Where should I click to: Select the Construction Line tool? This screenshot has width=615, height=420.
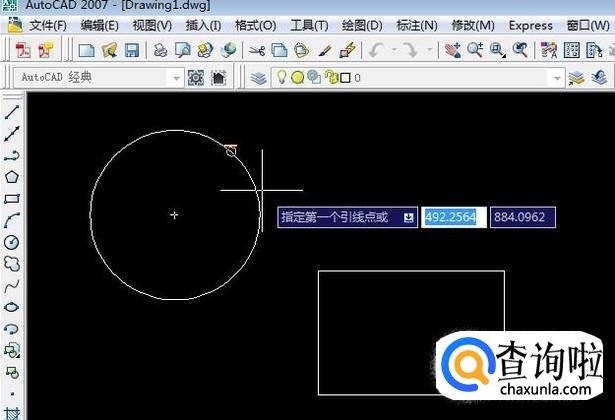(x=12, y=134)
